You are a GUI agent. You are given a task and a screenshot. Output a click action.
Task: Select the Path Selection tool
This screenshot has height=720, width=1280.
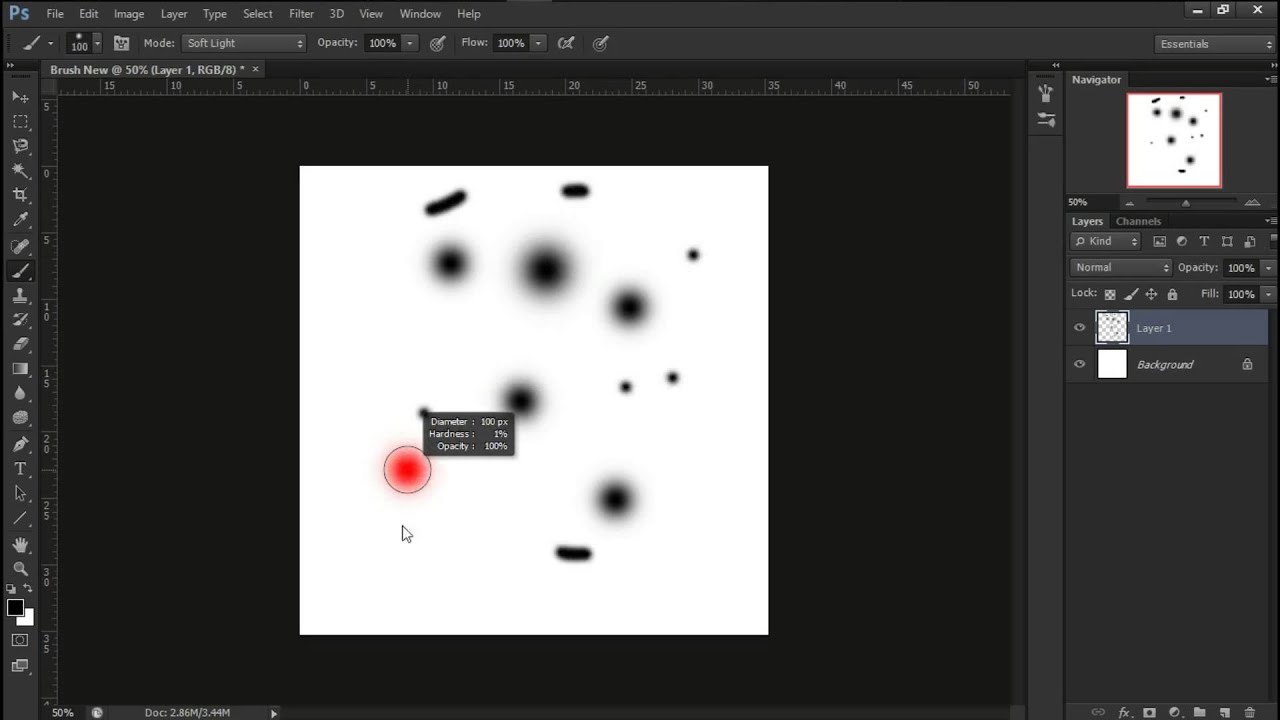coord(20,494)
